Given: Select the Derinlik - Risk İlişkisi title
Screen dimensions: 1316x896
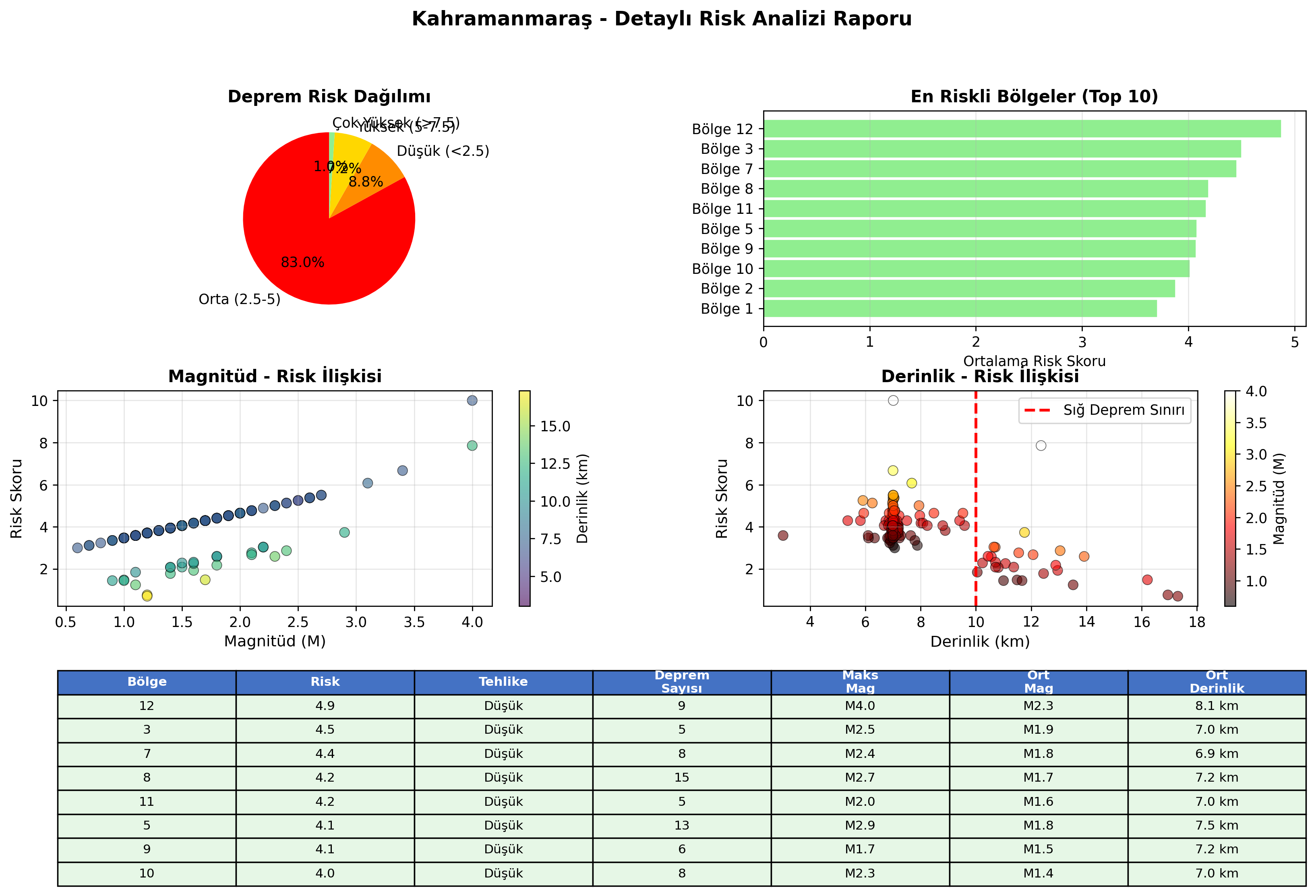Looking at the screenshot, I should pyautogui.click(x=980, y=376).
